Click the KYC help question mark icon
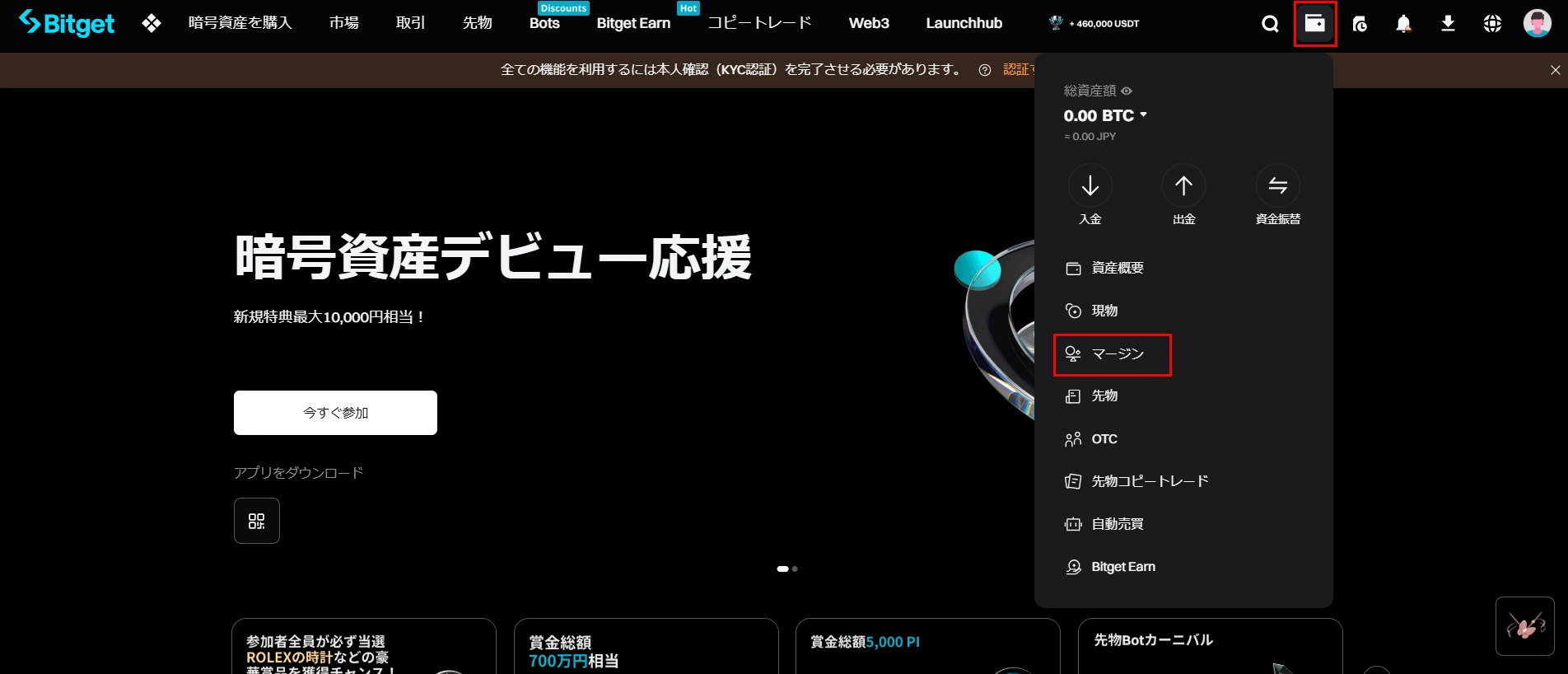The height and width of the screenshot is (674, 1568). [984, 70]
